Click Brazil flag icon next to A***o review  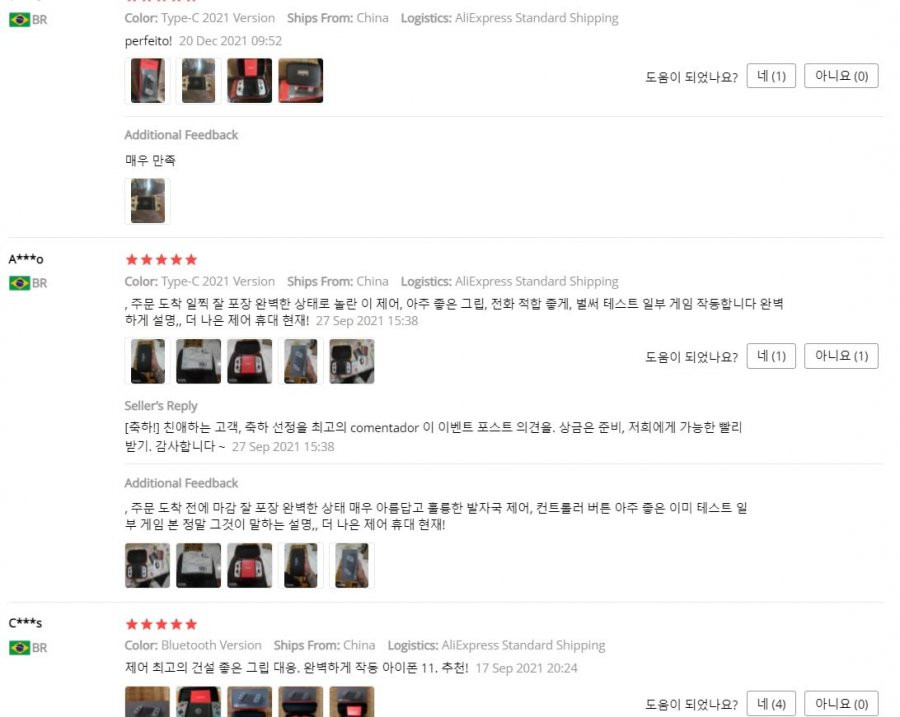[x=19, y=283]
